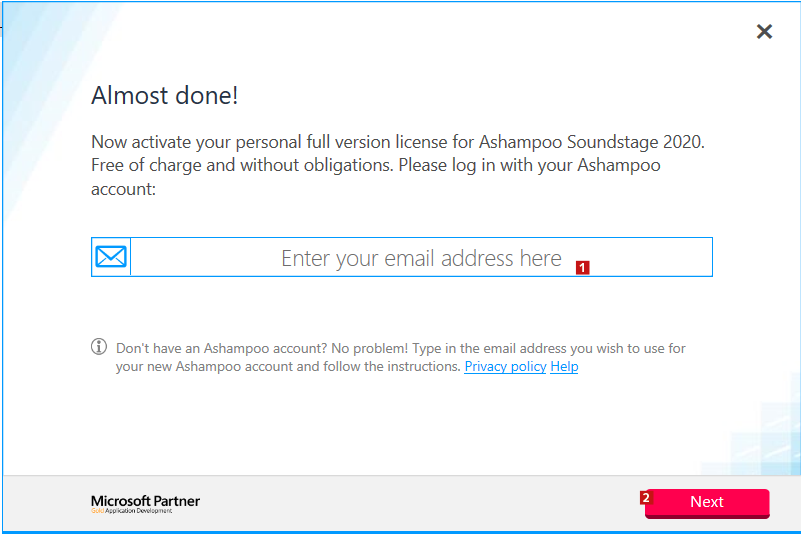801x534 pixels.
Task: Click the 'Ashampoo Soundstage 2020' license text
Action: tap(591, 142)
